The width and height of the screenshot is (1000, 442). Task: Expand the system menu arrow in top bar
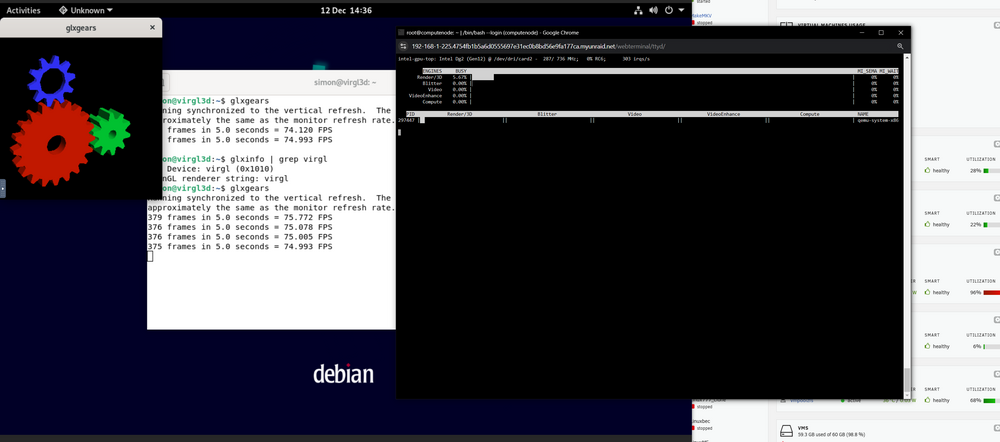click(682, 10)
